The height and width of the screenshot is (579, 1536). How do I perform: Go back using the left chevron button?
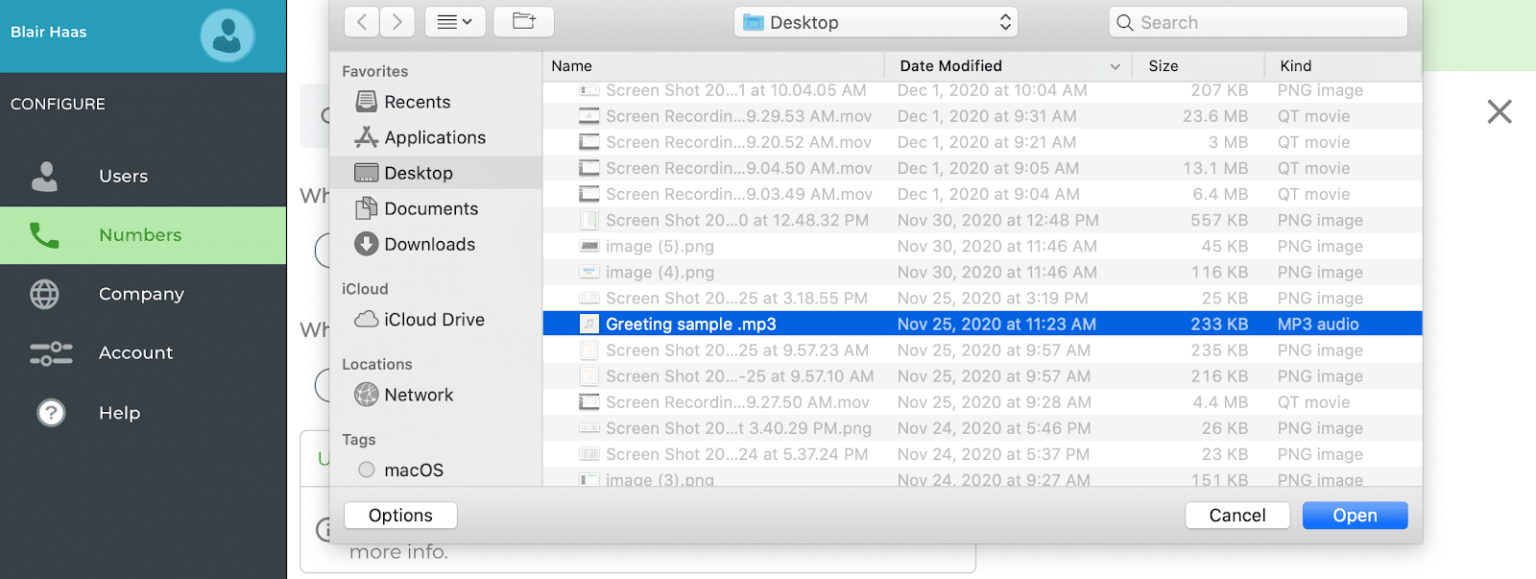(x=361, y=22)
